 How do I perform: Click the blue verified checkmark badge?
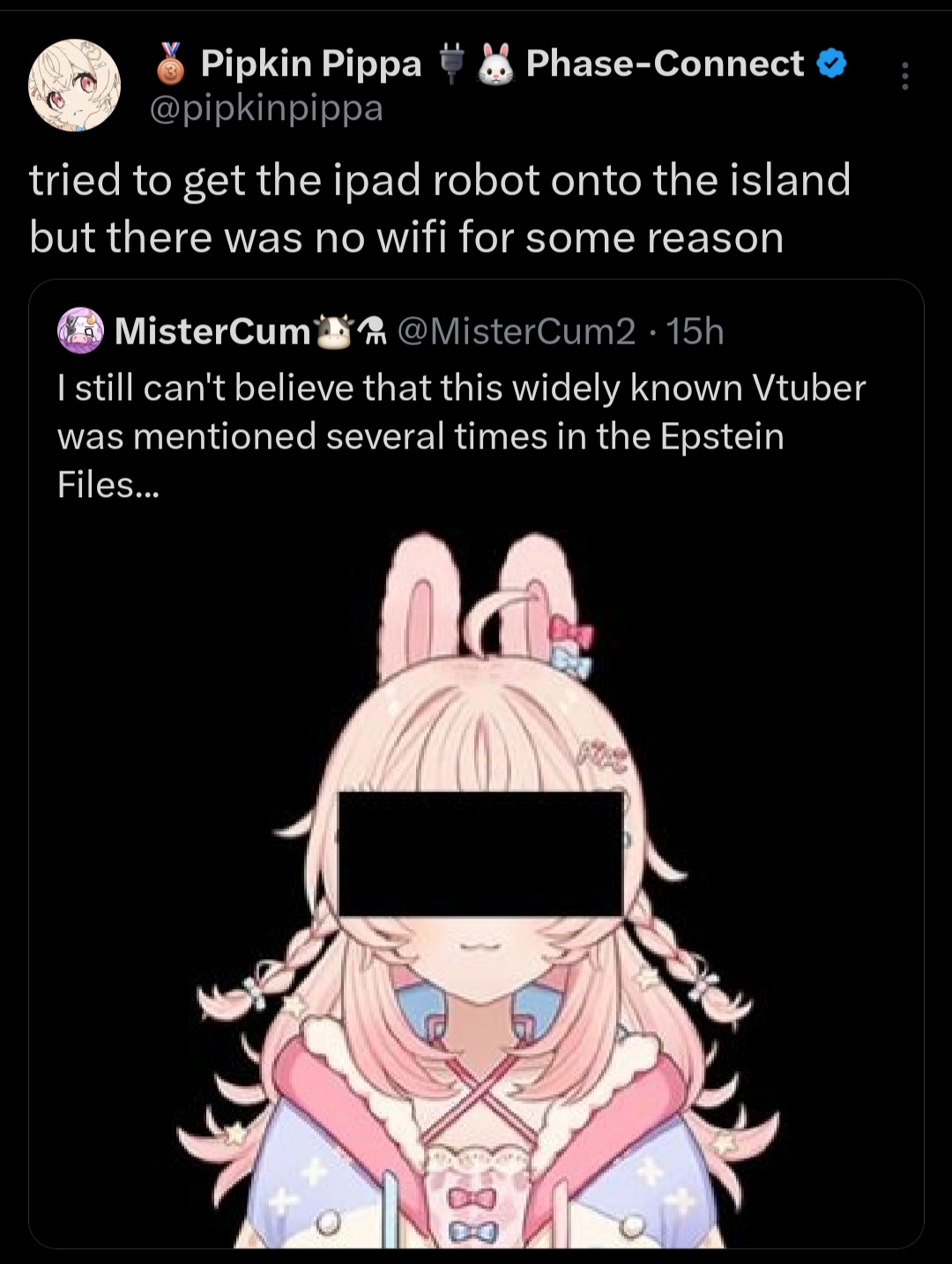(x=832, y=63)
